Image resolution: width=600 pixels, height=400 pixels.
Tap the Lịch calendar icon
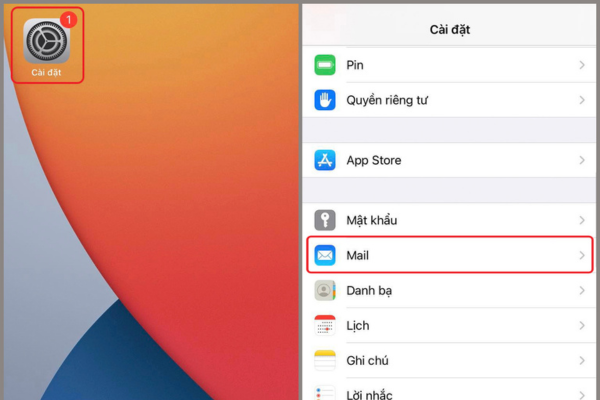[325, 326]
